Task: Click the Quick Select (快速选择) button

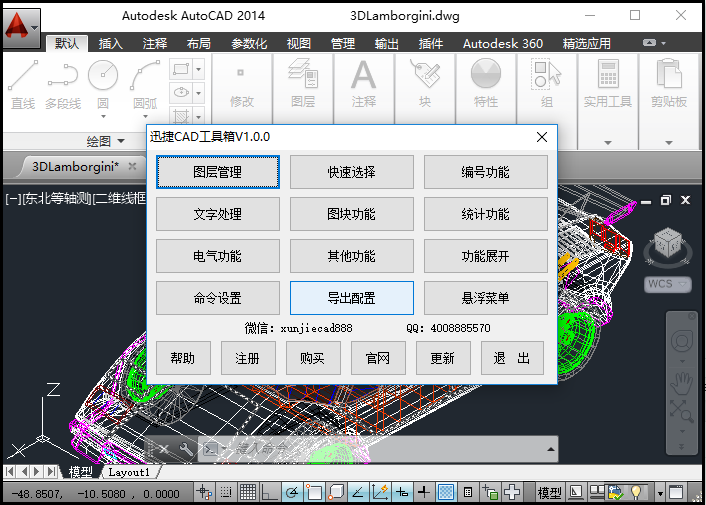Action: coord(352,172)
